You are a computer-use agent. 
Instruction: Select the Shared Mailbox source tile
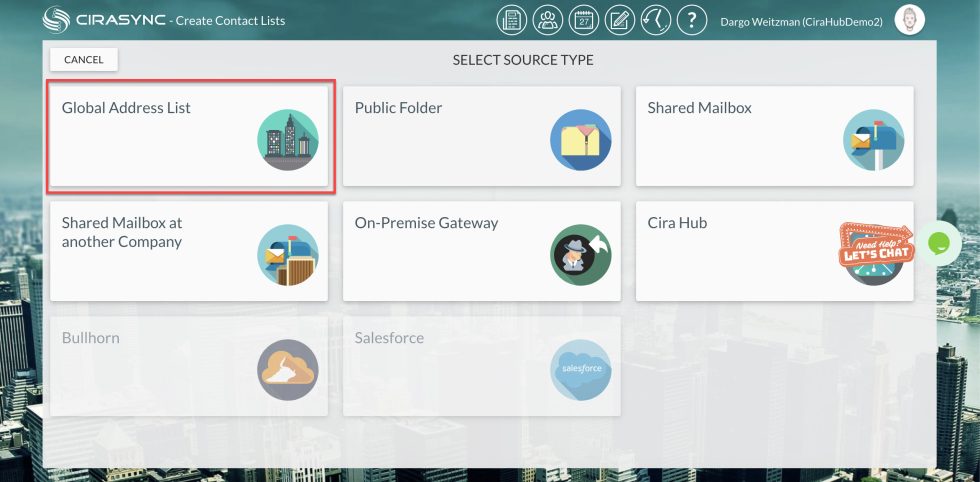774,136
